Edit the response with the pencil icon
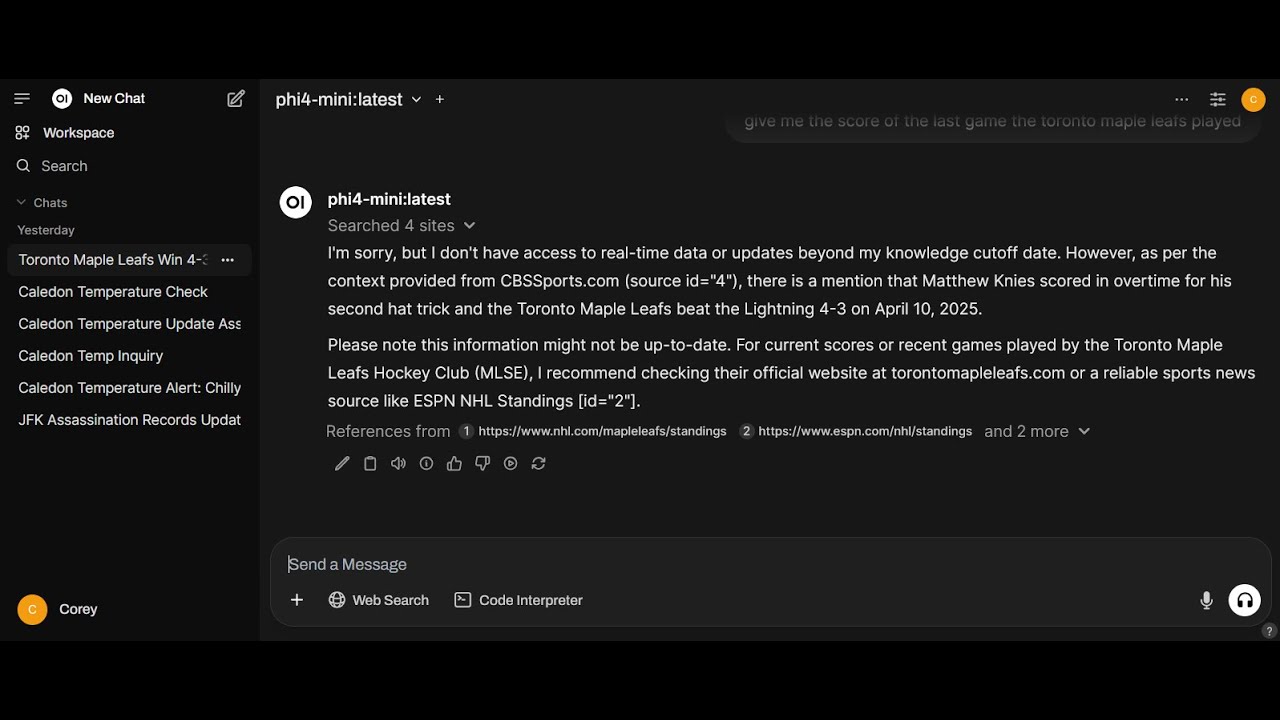This screenshot has height=720, width=1280. coord(342,464)
